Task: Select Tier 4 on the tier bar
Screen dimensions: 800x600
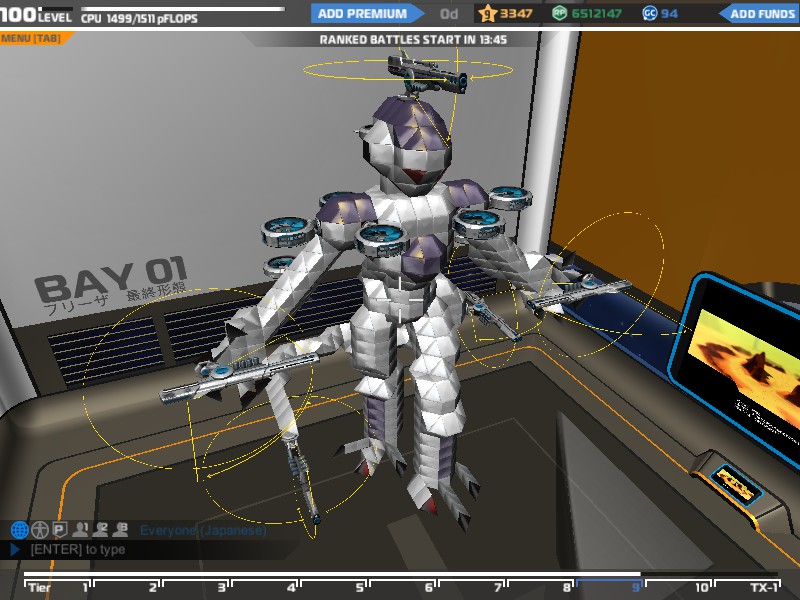Action: (x=265, y=587)
